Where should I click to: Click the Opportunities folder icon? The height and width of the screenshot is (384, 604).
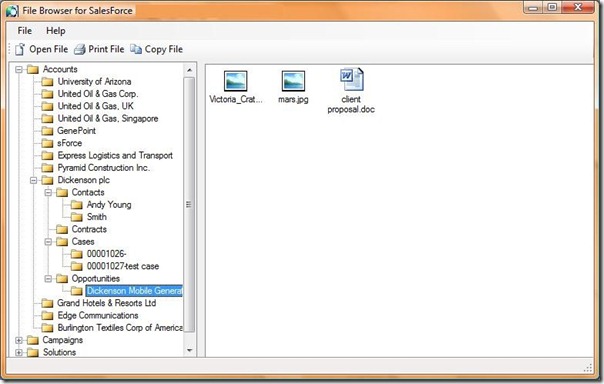[x=62, y=279]
